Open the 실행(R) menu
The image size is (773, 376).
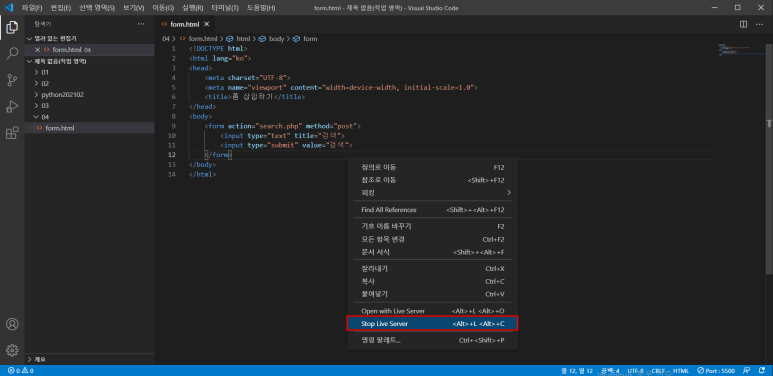click(x=193, y=8)
